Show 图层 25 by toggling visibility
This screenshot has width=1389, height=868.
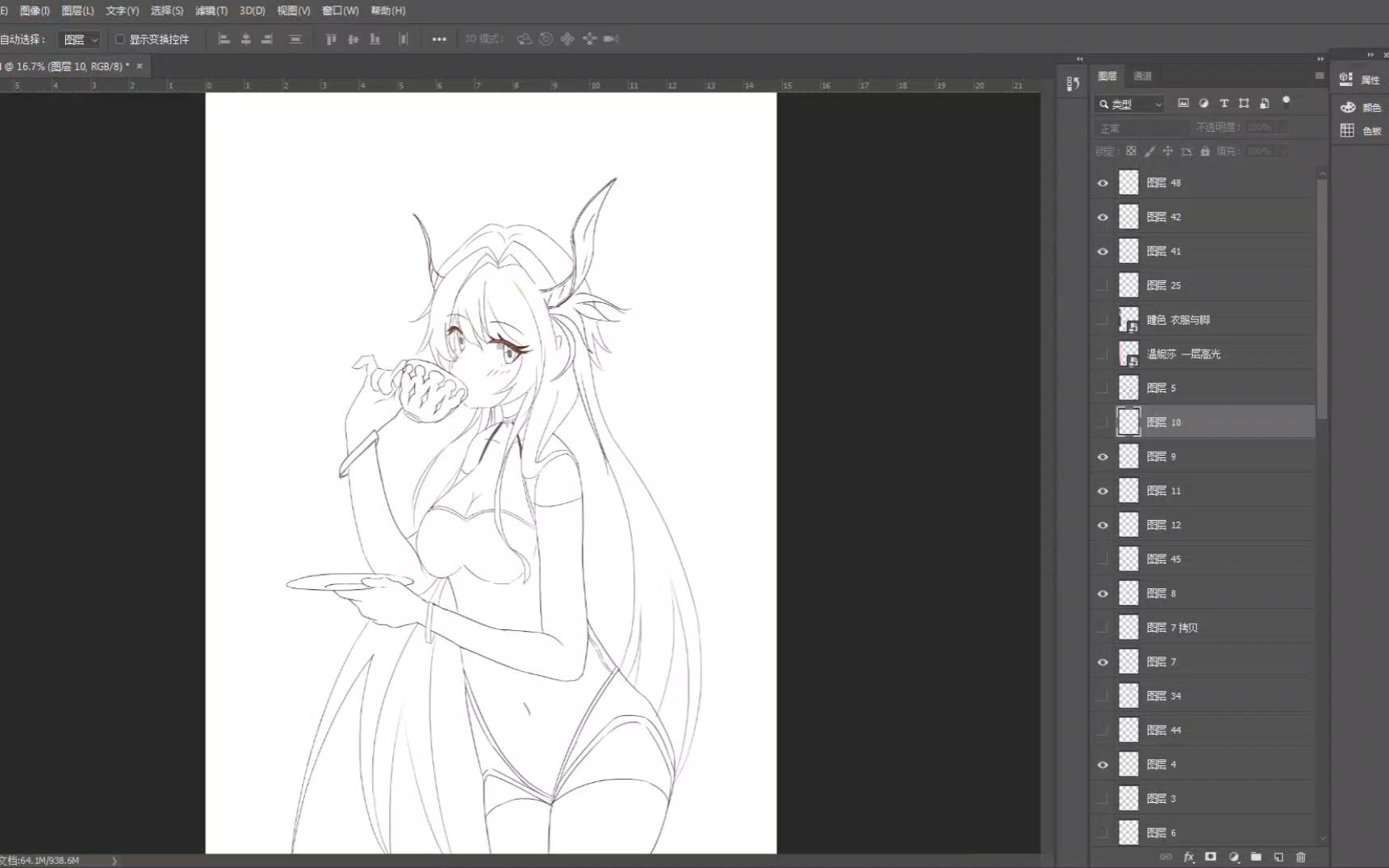click(x=1103, y=285)
